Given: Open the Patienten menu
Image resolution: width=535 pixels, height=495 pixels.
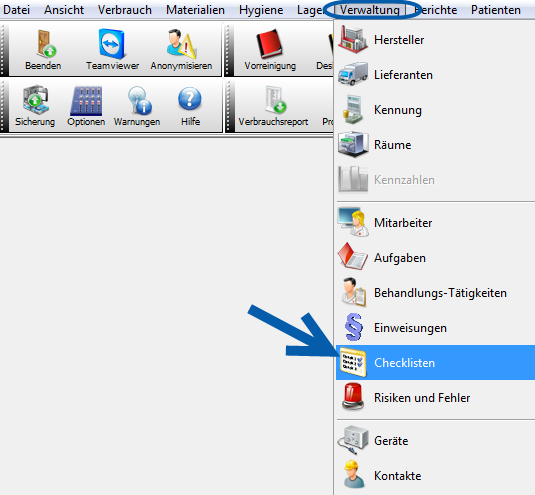Looking at the screenshot, I should tap(496, 10).
